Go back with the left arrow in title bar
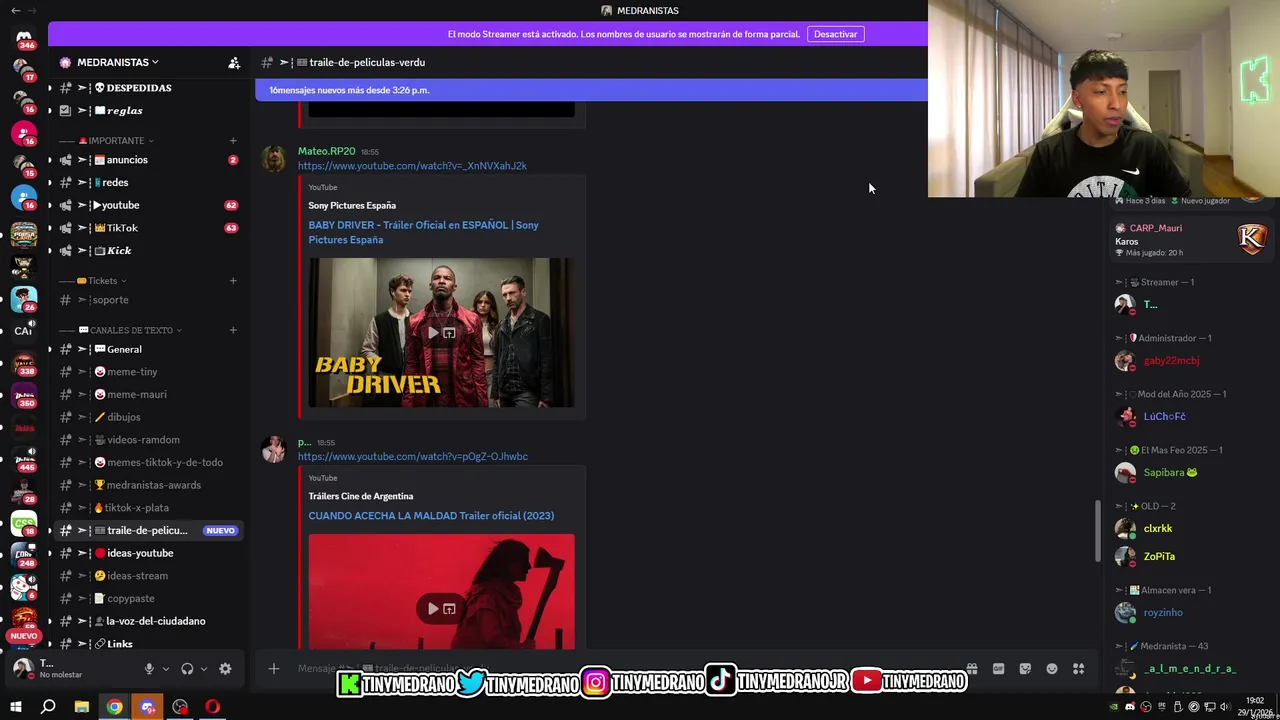Viewport: 1280px width, 720px height. coord(15,10)
